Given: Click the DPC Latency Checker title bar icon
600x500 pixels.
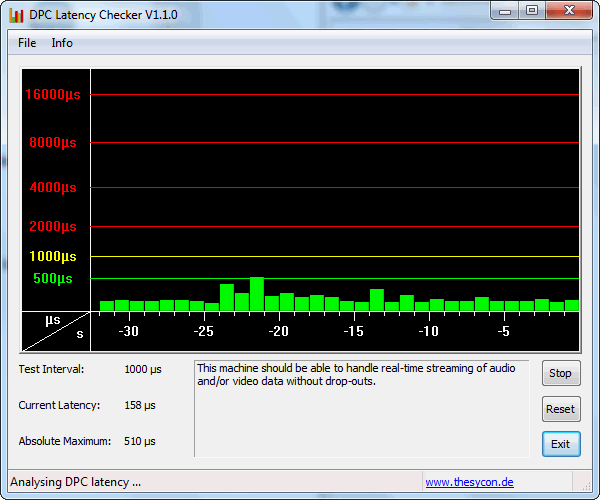Looking at the screenshot, I should coord(16,15).
